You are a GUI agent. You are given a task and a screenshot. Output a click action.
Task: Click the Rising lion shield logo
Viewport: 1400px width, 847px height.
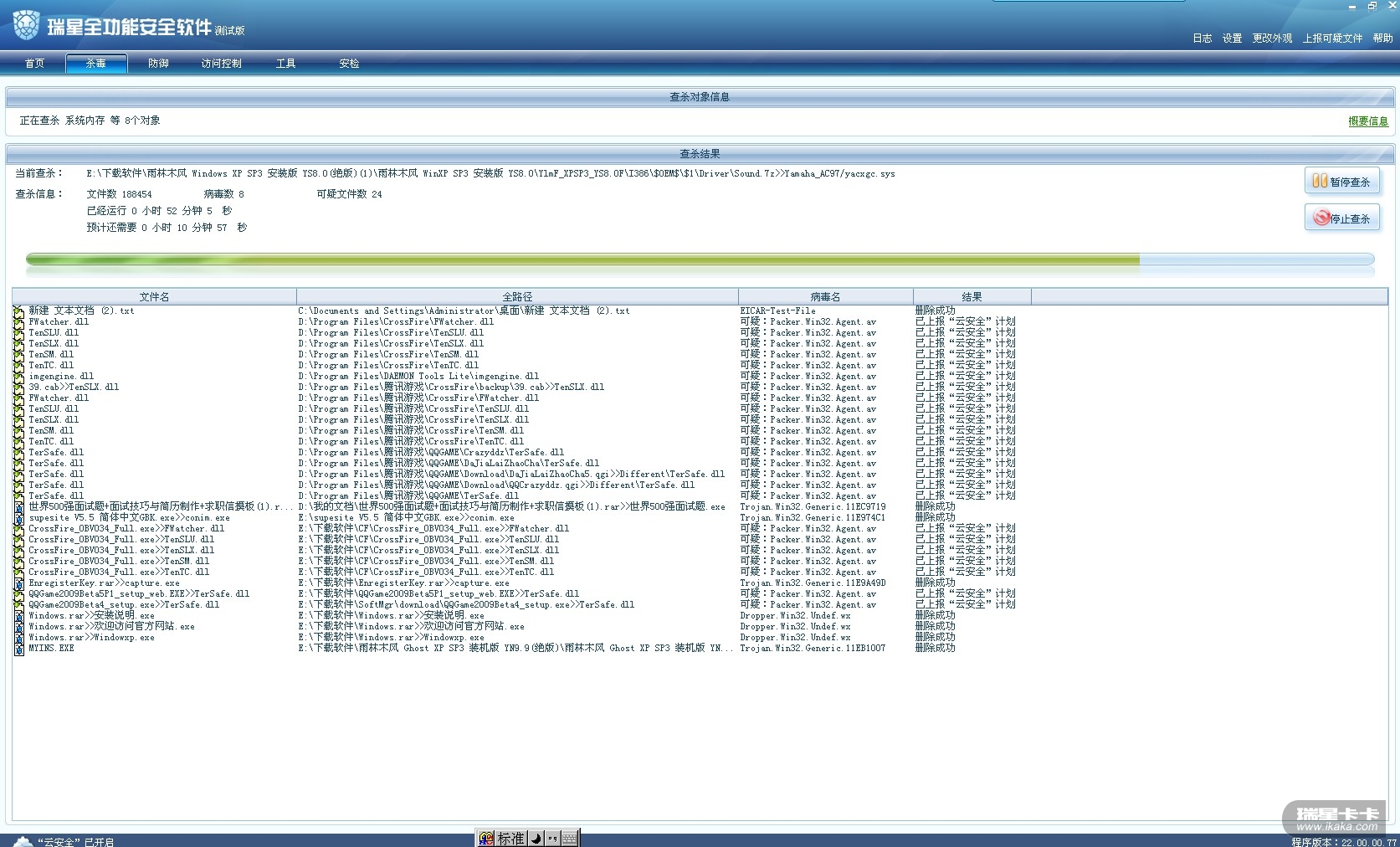pos(27,24)
